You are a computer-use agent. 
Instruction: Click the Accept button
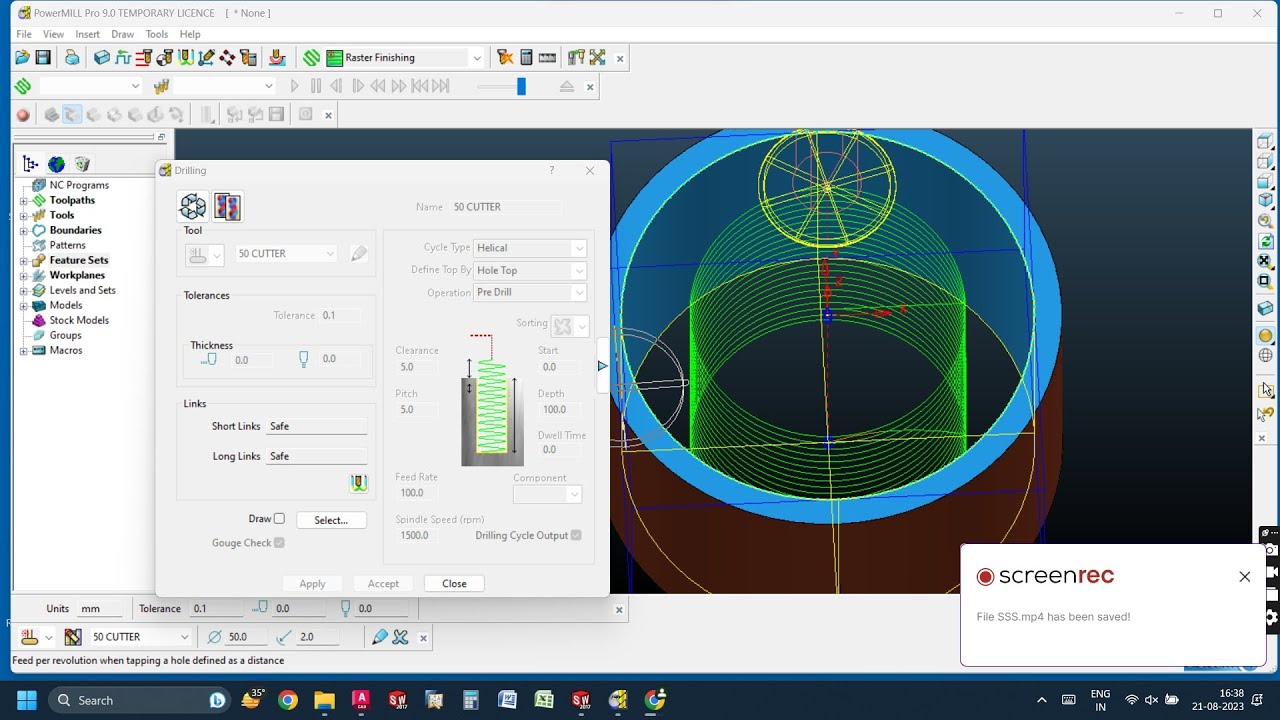click(383, 584)
